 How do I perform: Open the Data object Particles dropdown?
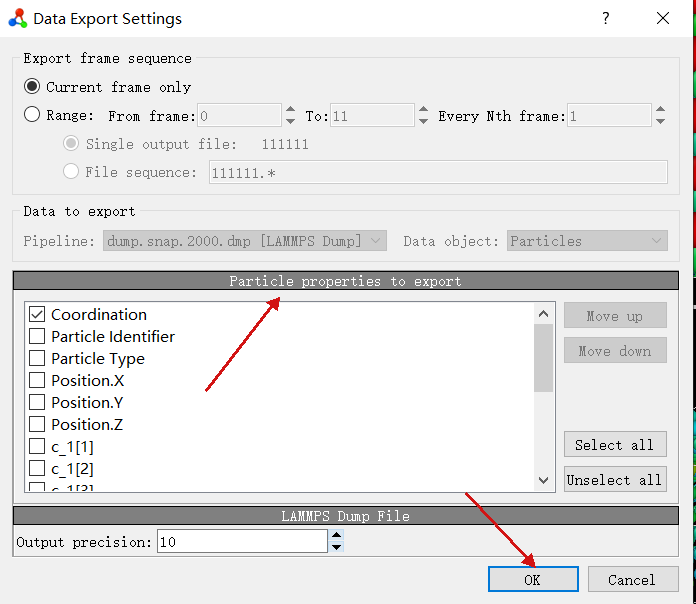[x=587, y=241]
